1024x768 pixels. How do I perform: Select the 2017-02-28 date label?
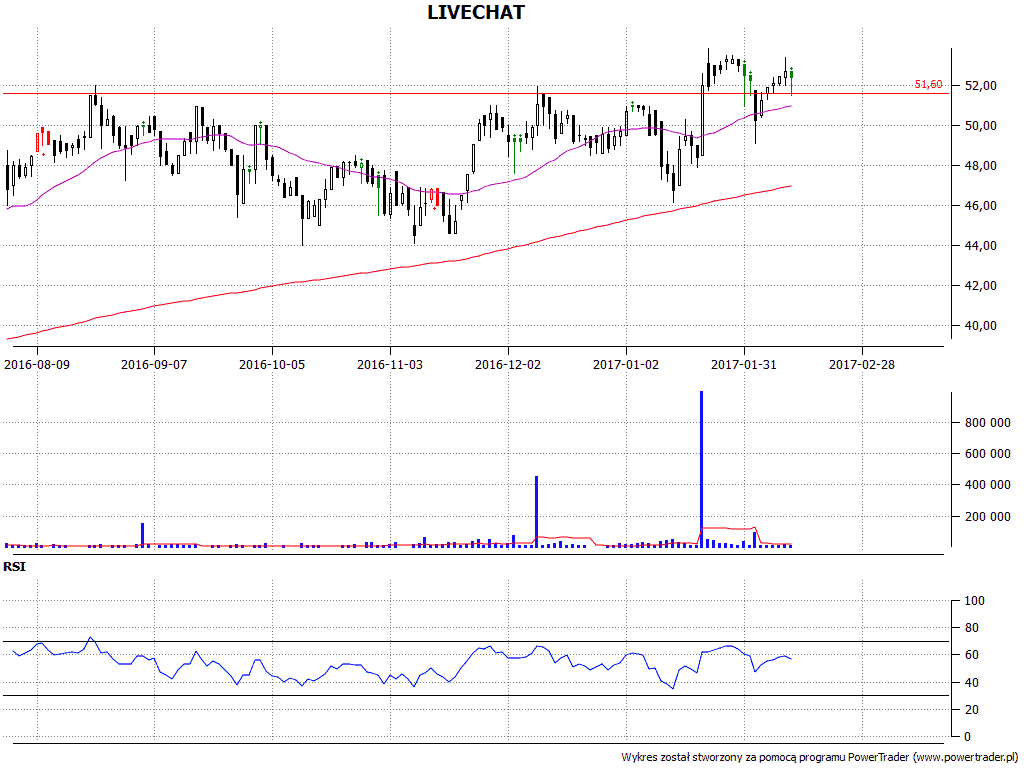[862, 365]
